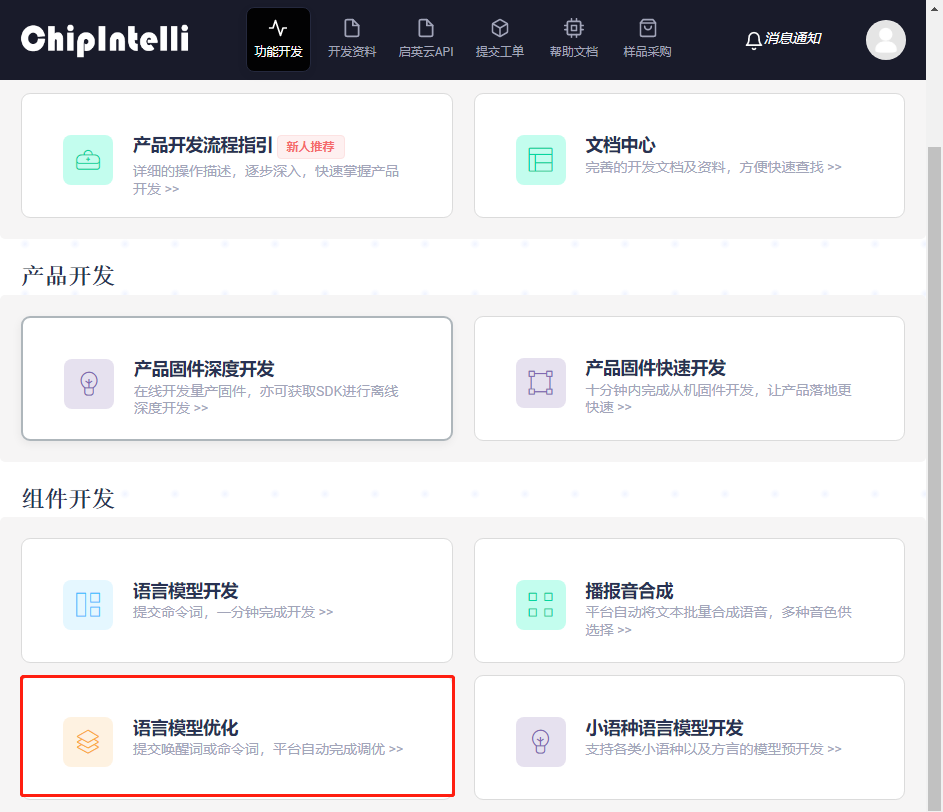Click the ChipIntelli logo
The height and width of the screenshot is (812, 943).
point(105,40)
